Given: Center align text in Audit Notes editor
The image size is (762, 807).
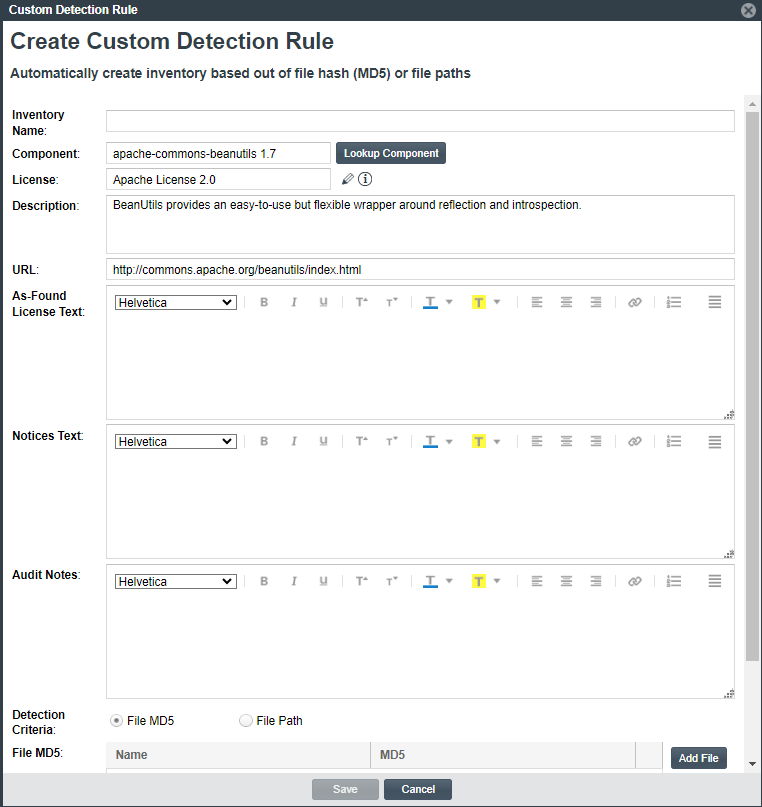Looking at the screenshot, I should click(566, 581).
